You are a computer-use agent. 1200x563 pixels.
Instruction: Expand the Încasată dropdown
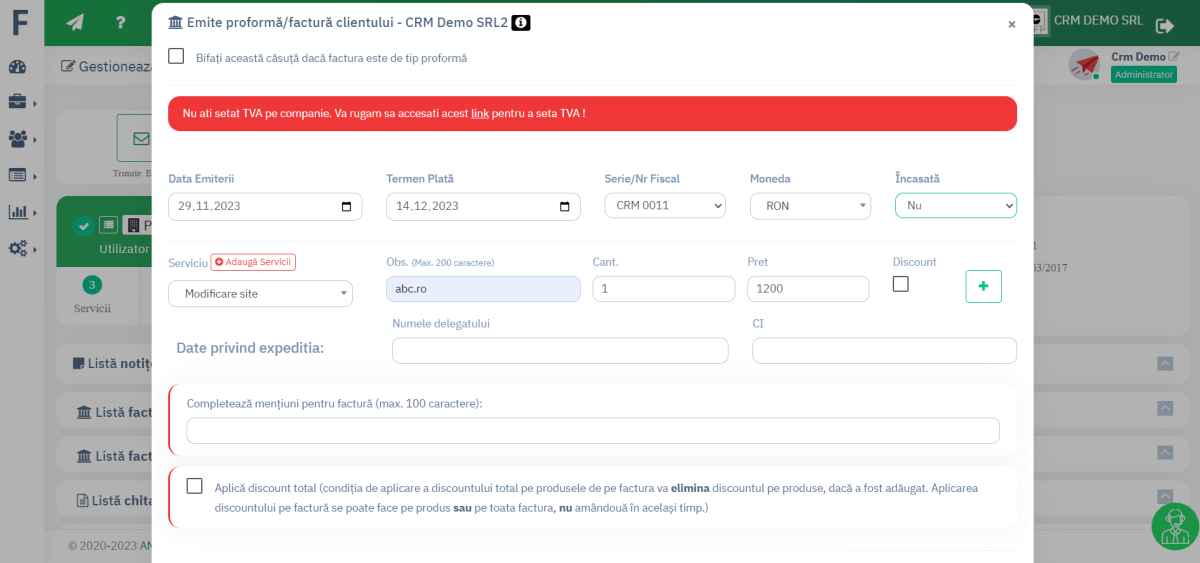955,206
